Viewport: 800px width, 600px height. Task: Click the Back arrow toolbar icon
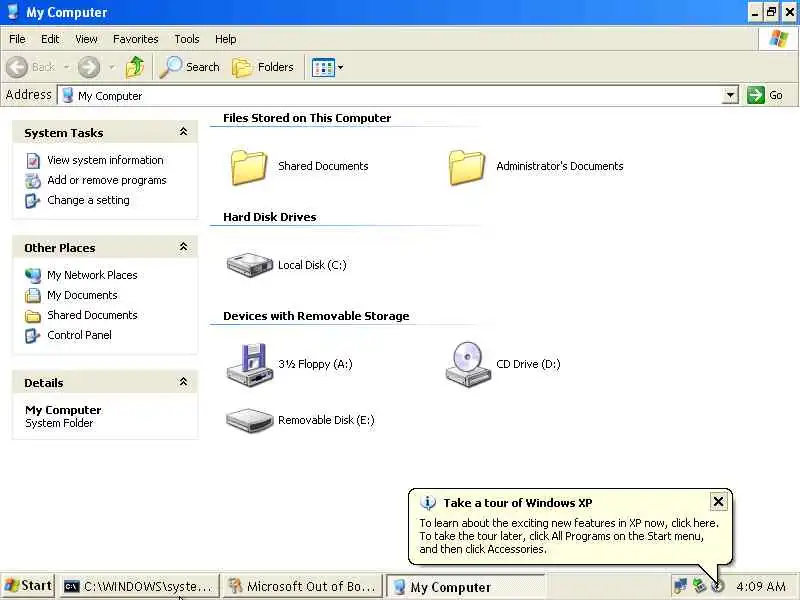coord(17,67)
